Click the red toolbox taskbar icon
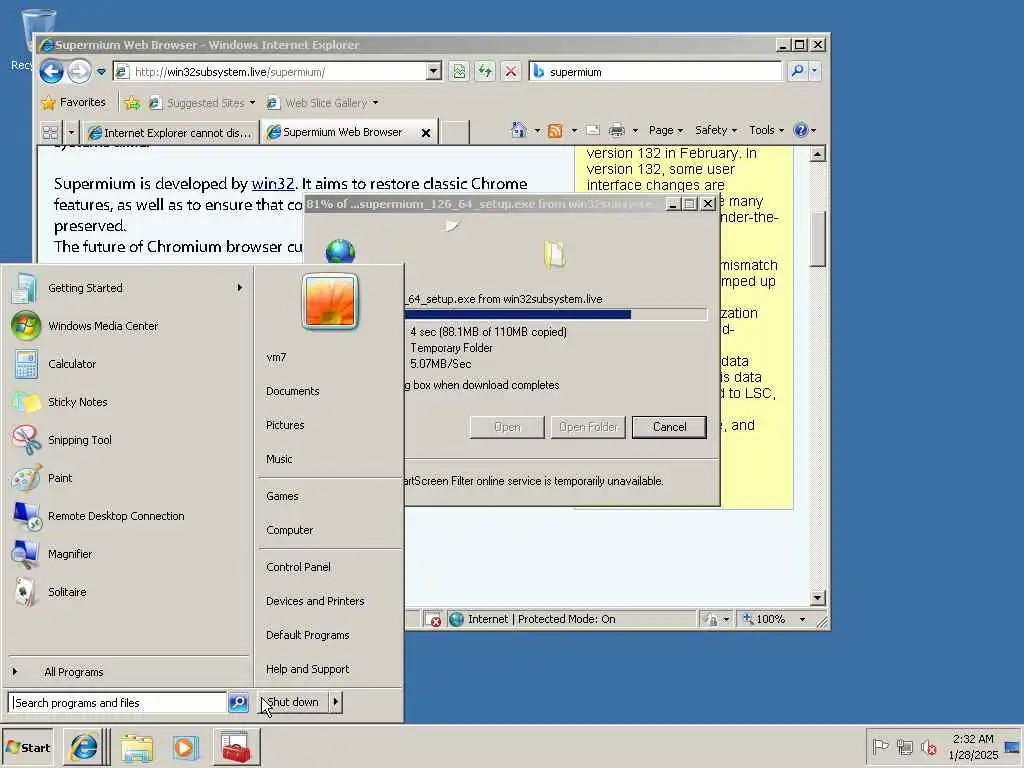Image resolution: width=1024 pixels, height=768 pixels. (236, 747)
